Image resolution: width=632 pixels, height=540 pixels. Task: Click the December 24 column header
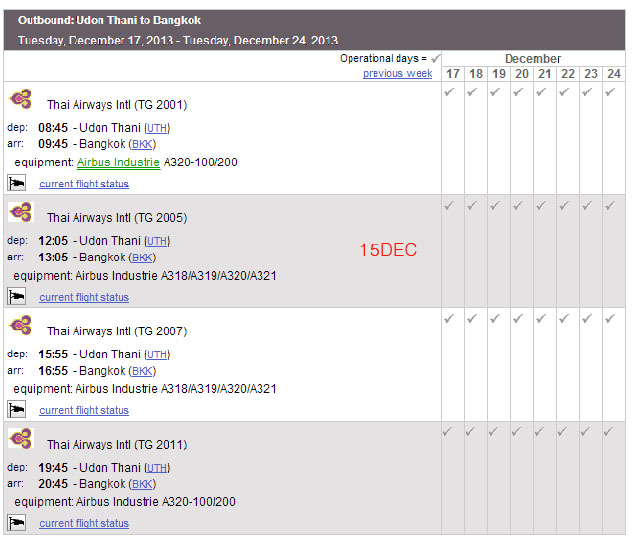(614, 74)
